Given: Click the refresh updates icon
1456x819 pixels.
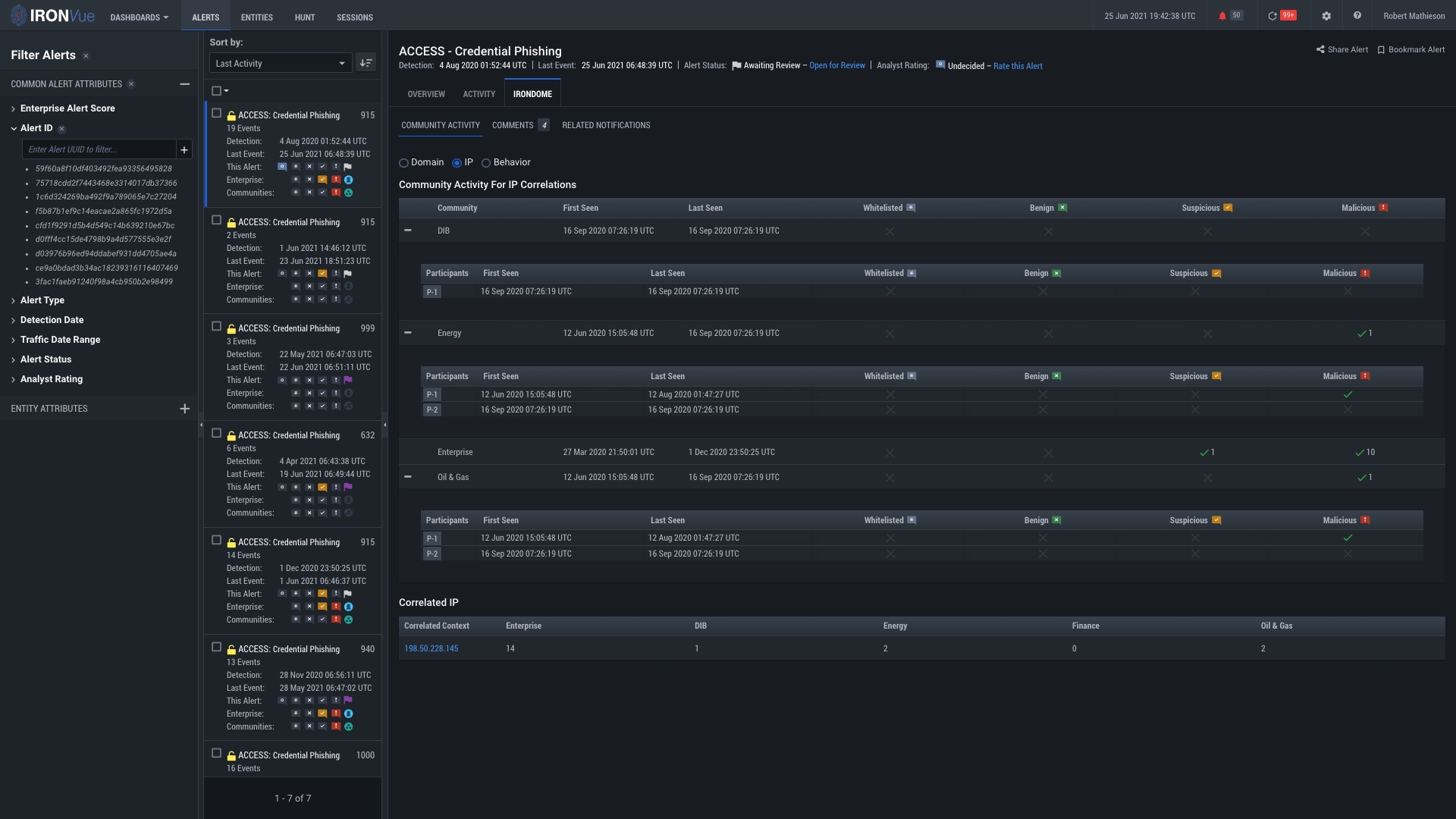Looking at the screenshot, I should (1272, 16).
